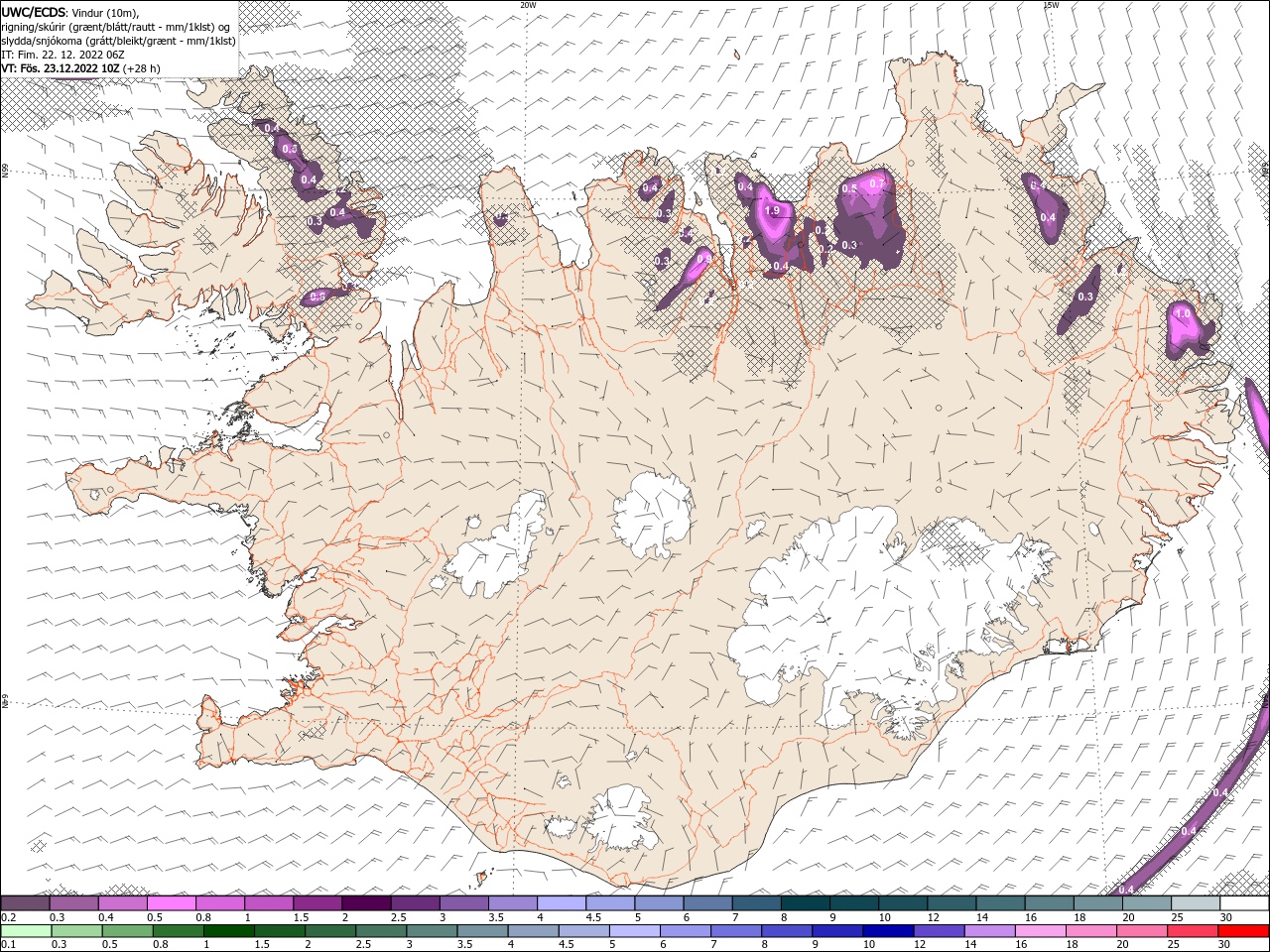Select the purple 1.5 swatch in upper legend
Image resolution: width=1270 pixels, height=952 pixels.
[317, 903]
